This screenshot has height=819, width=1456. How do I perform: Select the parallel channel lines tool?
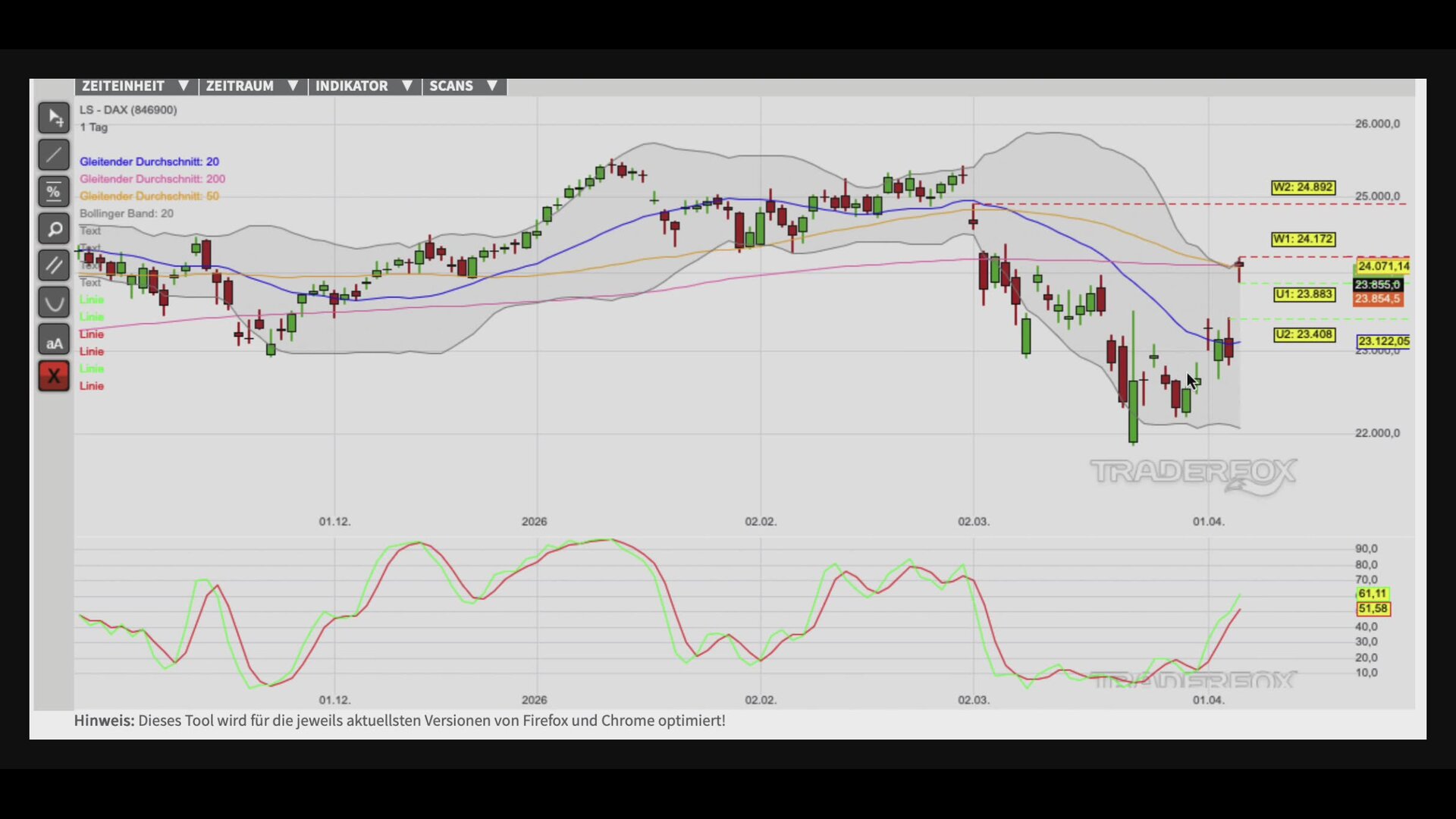click(54, 265)
